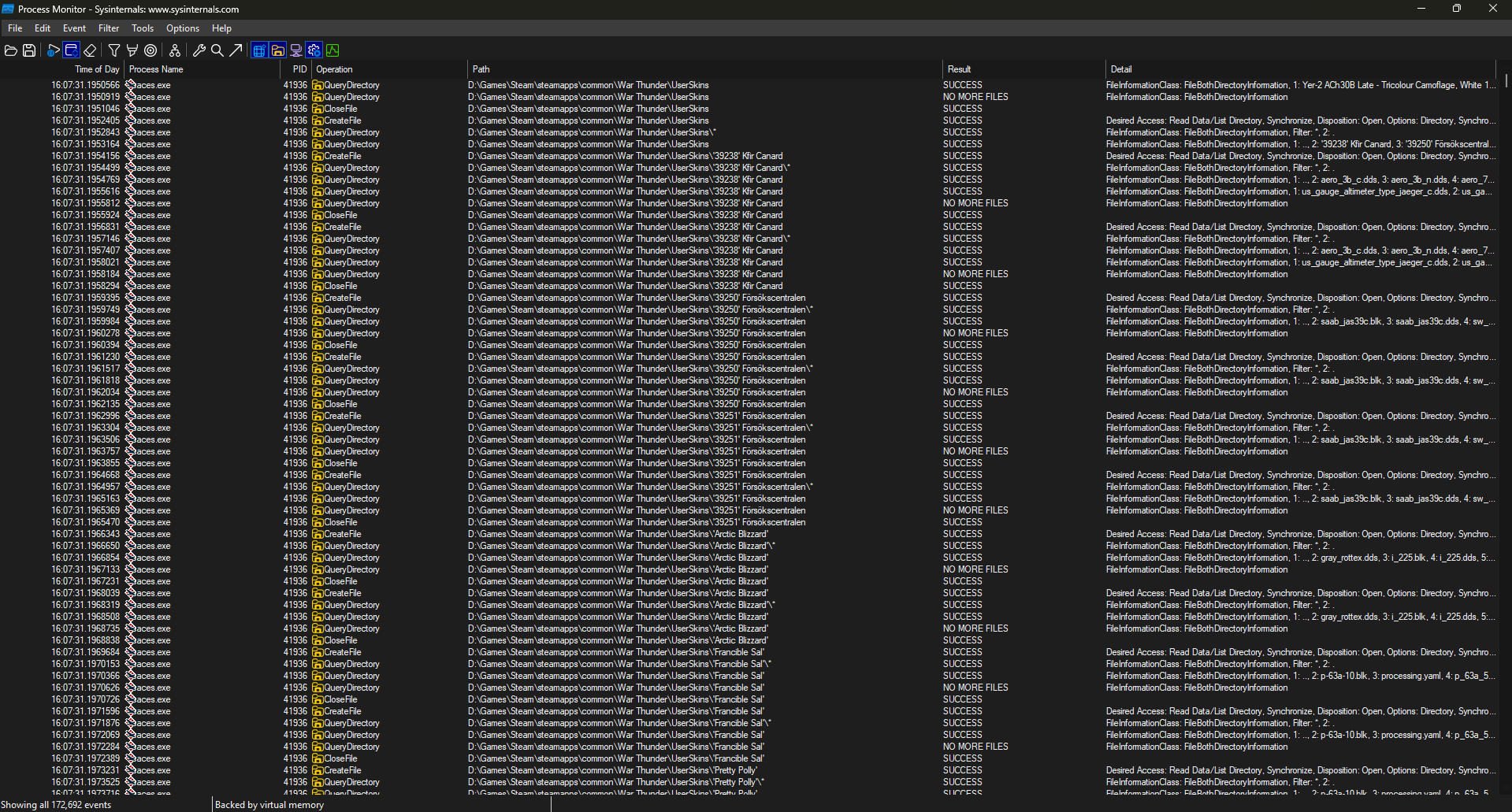Open a saved log with the Open icon
Image resolution: width=1512 pixels, height=812 pixels.
tap(11, 50)
